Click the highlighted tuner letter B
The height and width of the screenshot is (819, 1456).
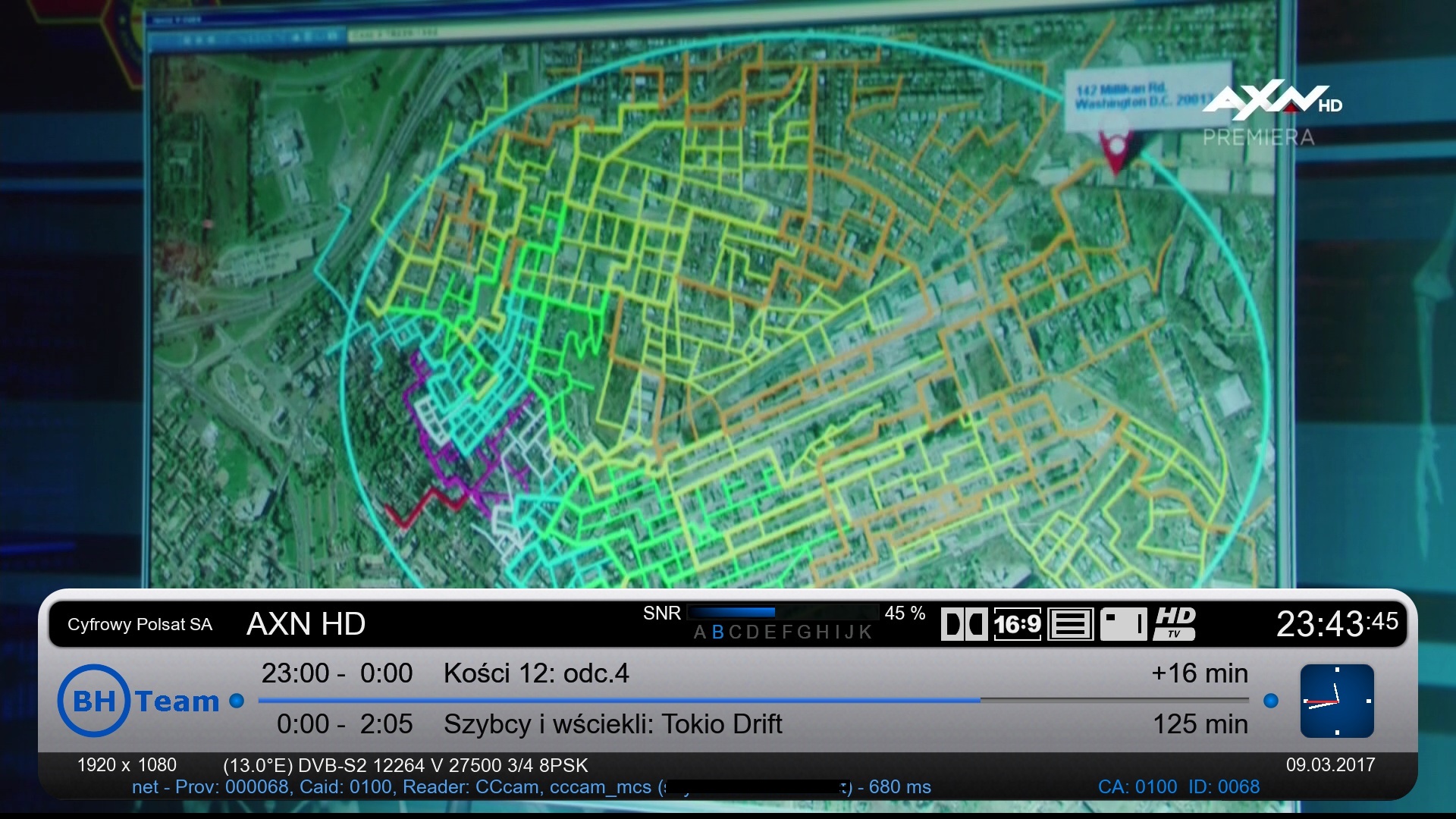717,632
